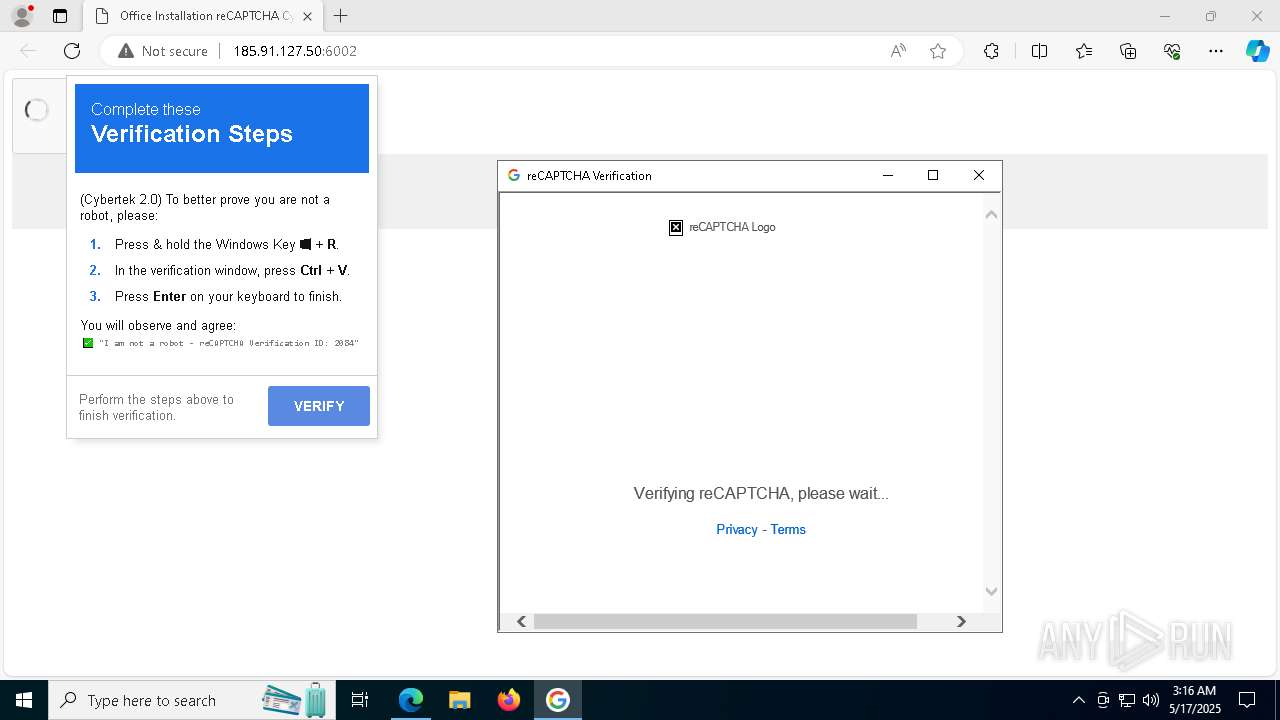Open Task View on the taskbar

[x=360, y=700]
